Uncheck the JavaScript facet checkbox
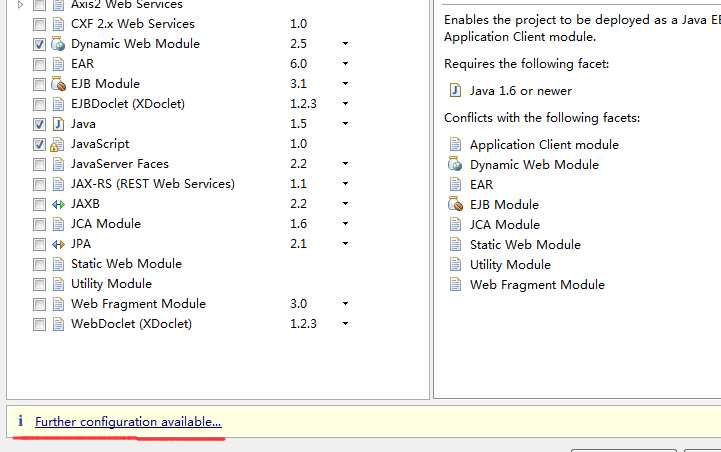The height and width of the screenshot is (452, 721). (39, 144)
